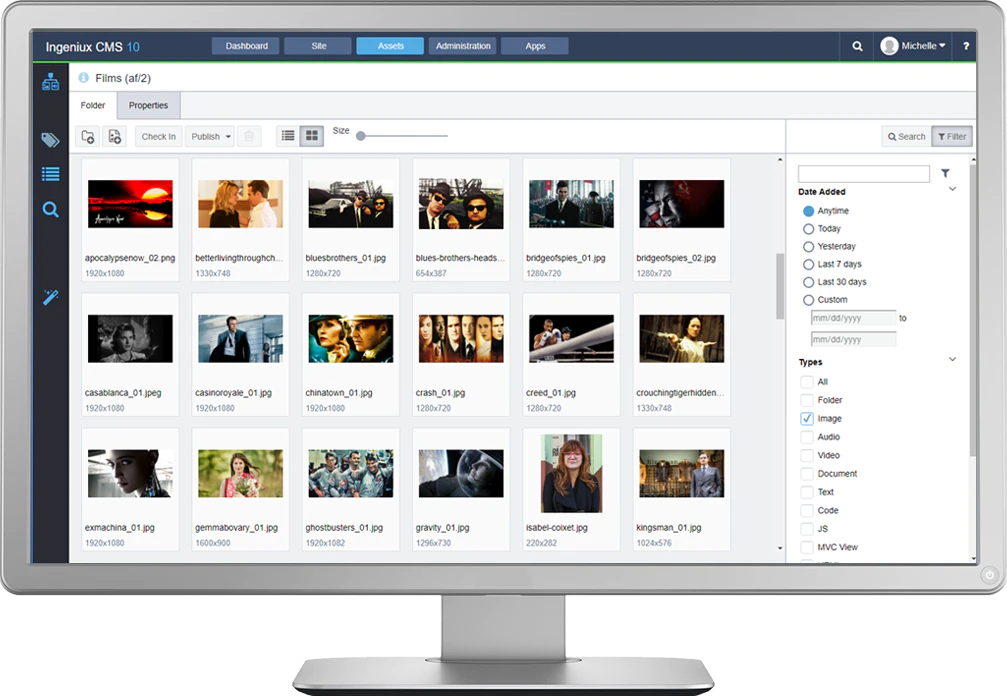
Task: Open the magic wand sidebar tool
Action: click(51, 297)
